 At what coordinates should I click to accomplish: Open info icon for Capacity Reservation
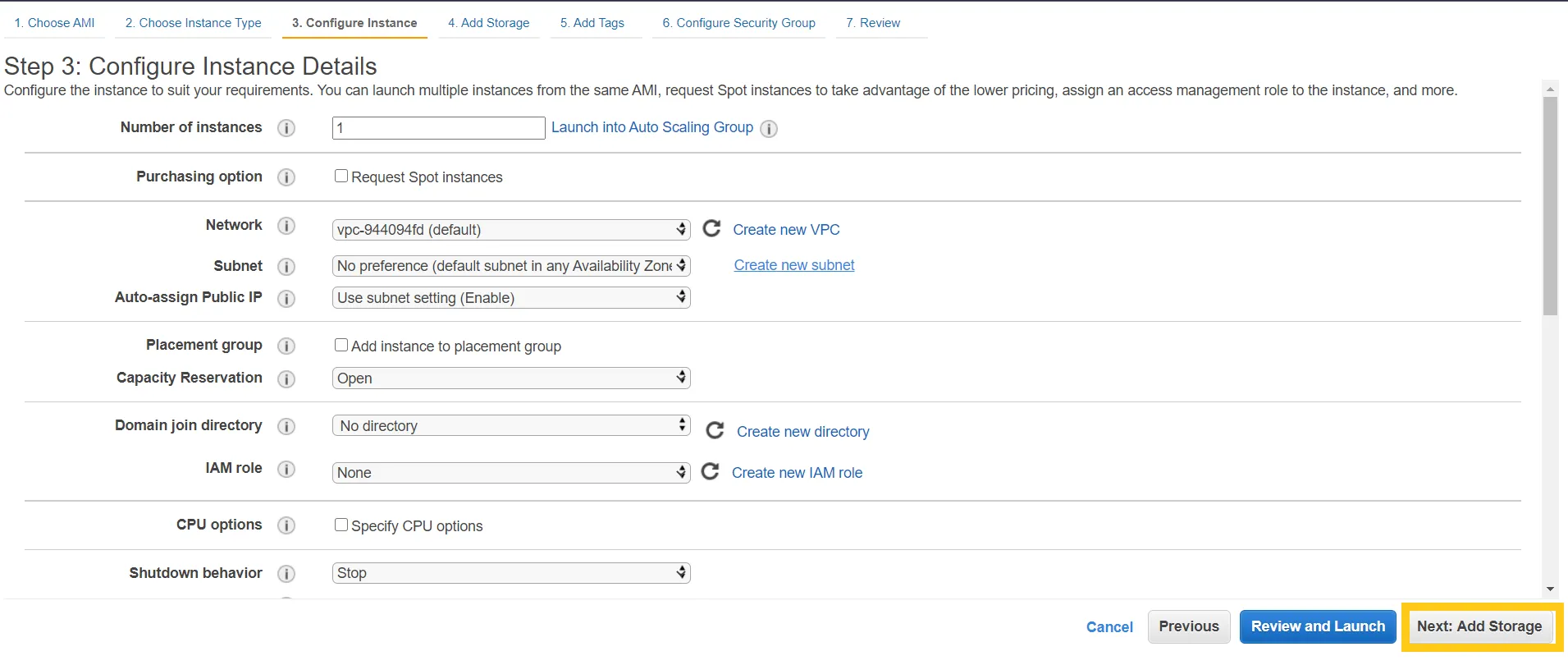point(286,379)
